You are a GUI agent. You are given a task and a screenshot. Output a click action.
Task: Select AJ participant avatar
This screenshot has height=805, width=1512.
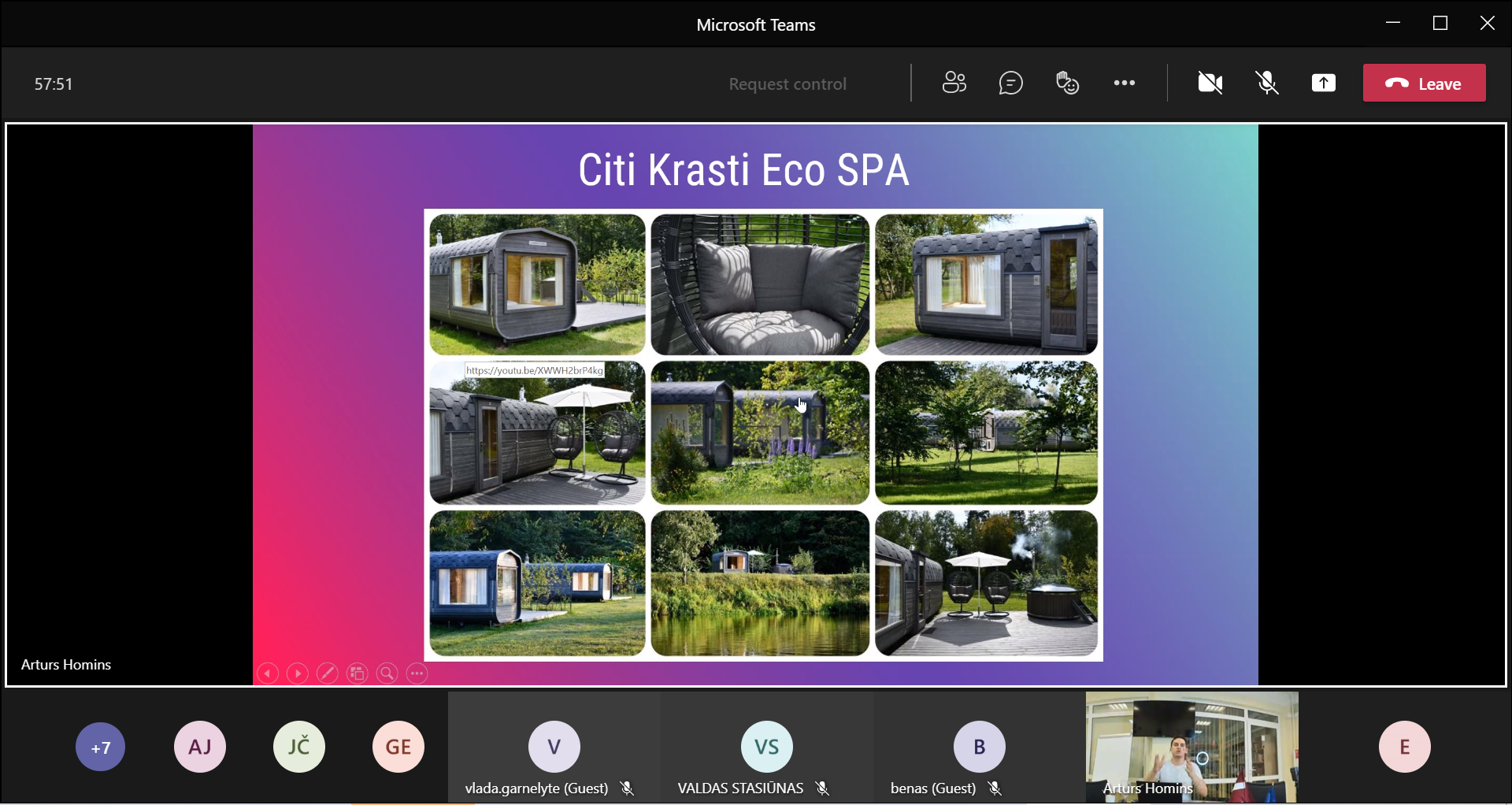(200, 747)
